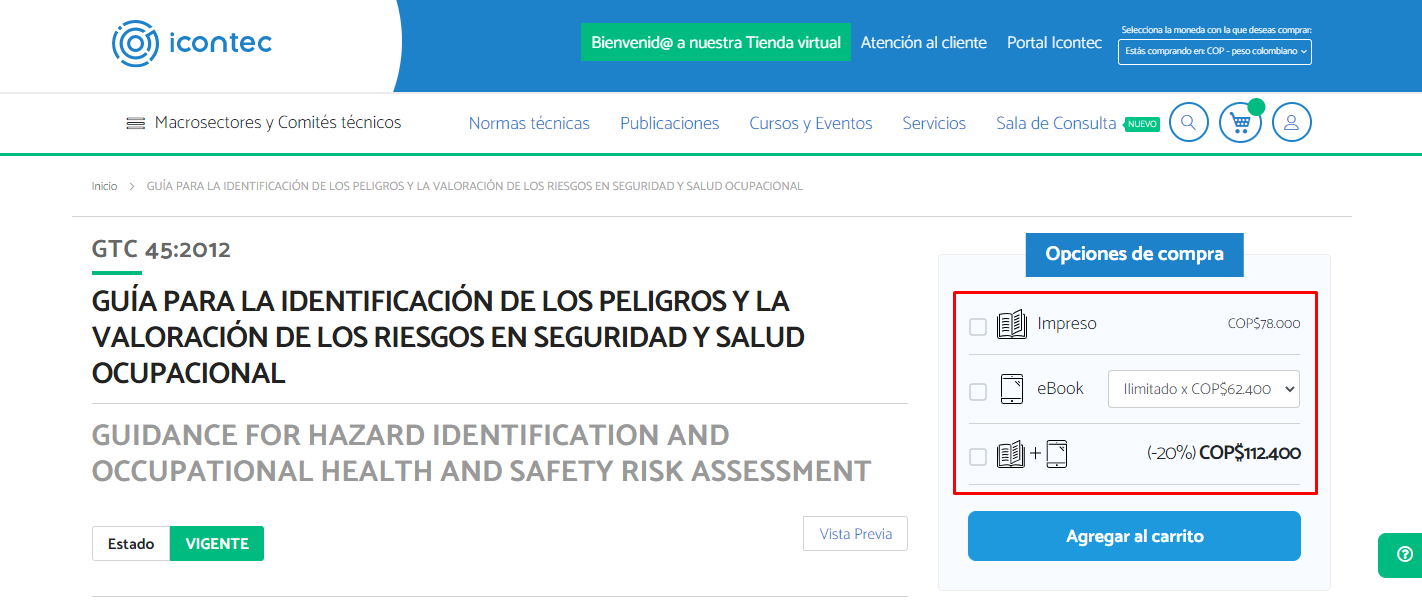The height and width of the screenshot is (608, 1422).
Task: Expand Macrosectores y Comités técnicos
Action: pyautogui.click(x=277, y=122)
